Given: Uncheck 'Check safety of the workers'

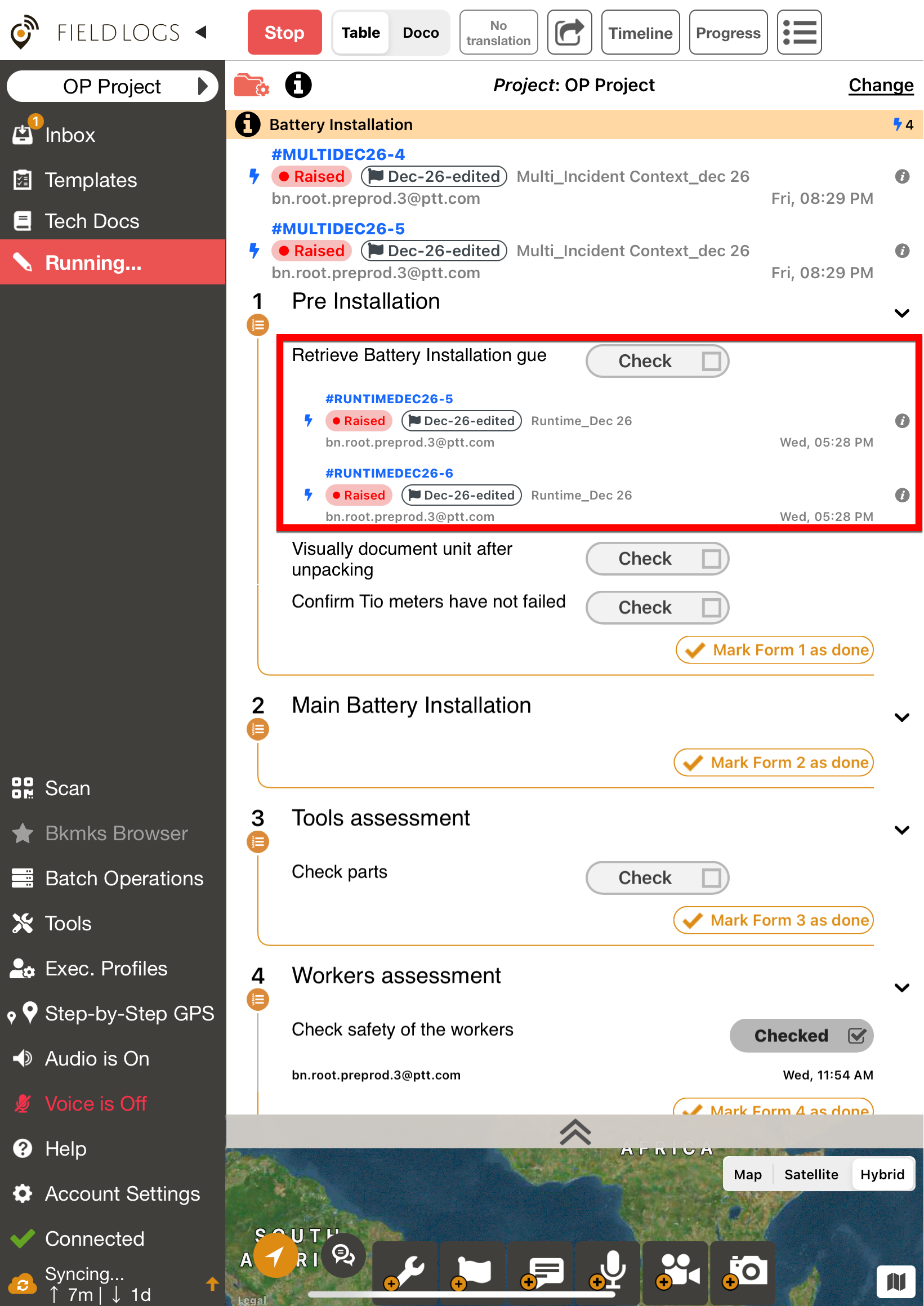Looking at the screenshot, I should 856,1036.
